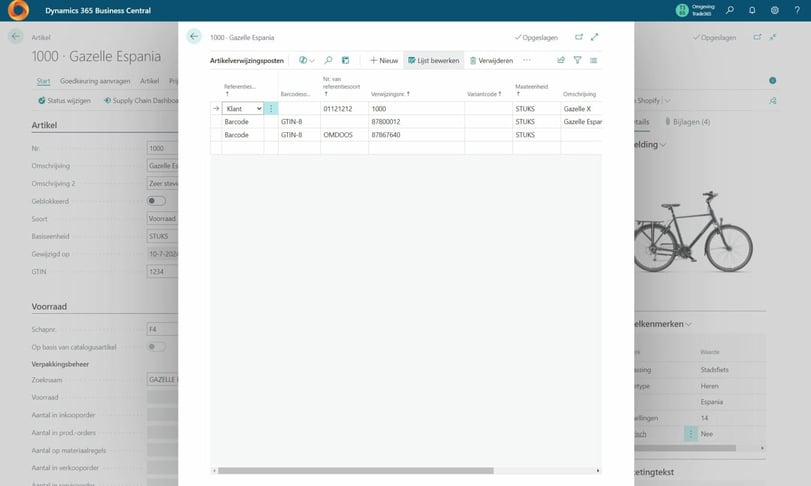Search the Artikelverwijzingsposten list
This screenshot has width=811, height=486.
point(328,60)
